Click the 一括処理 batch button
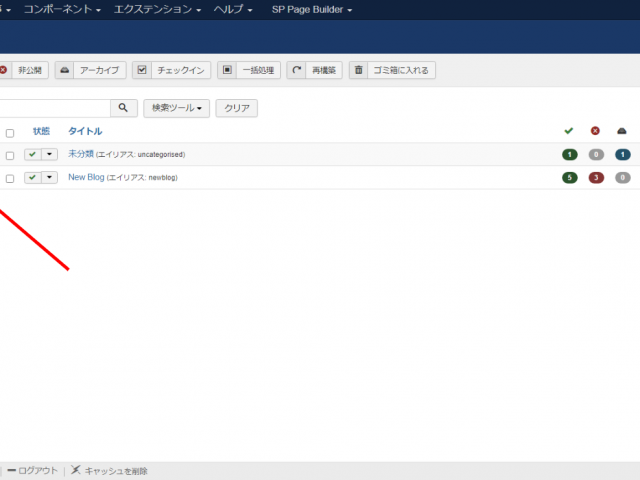The image size is (640, 480). point(249,70)
